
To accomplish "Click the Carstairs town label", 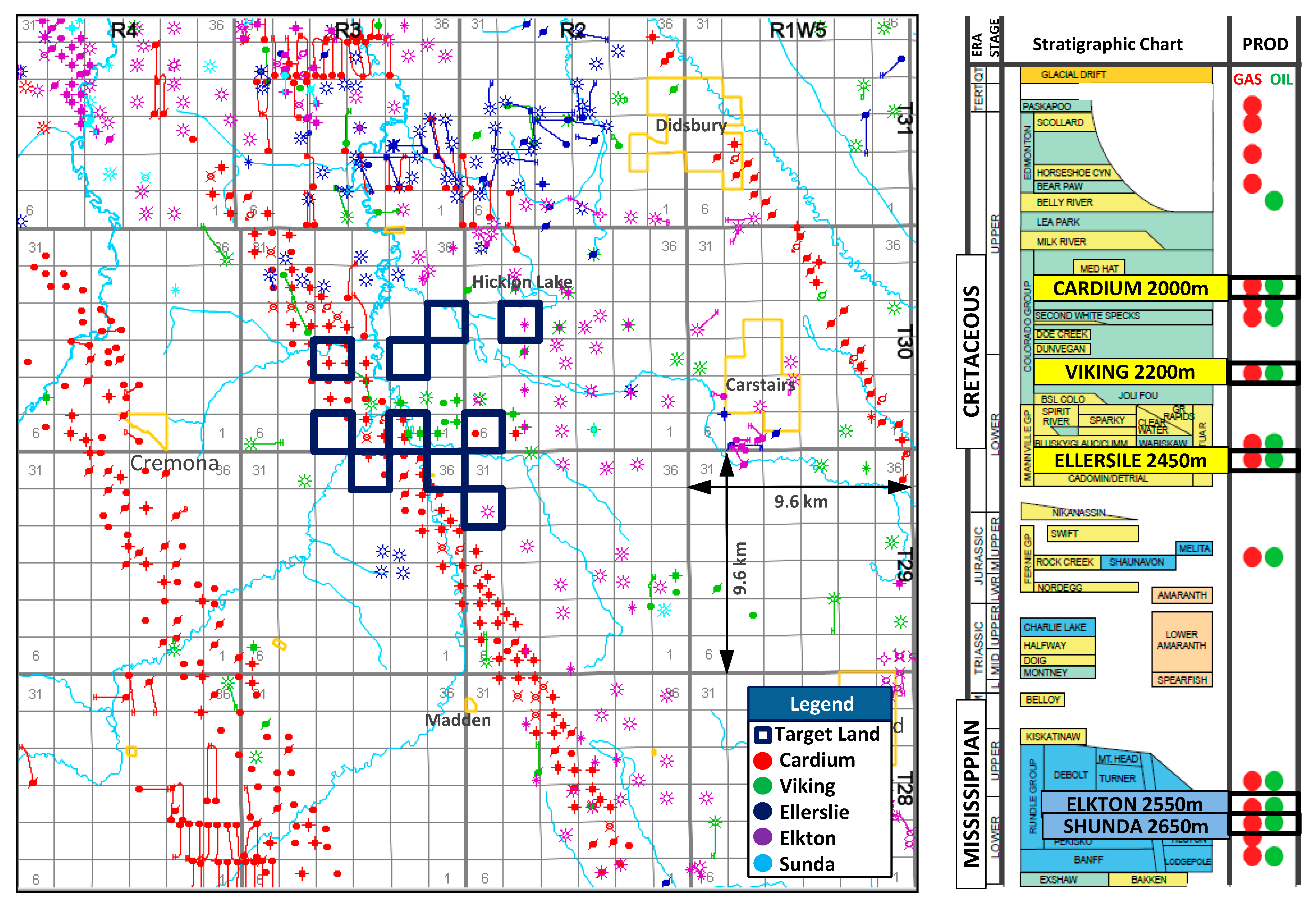I will pyautogui.click(x=760, y=385).
